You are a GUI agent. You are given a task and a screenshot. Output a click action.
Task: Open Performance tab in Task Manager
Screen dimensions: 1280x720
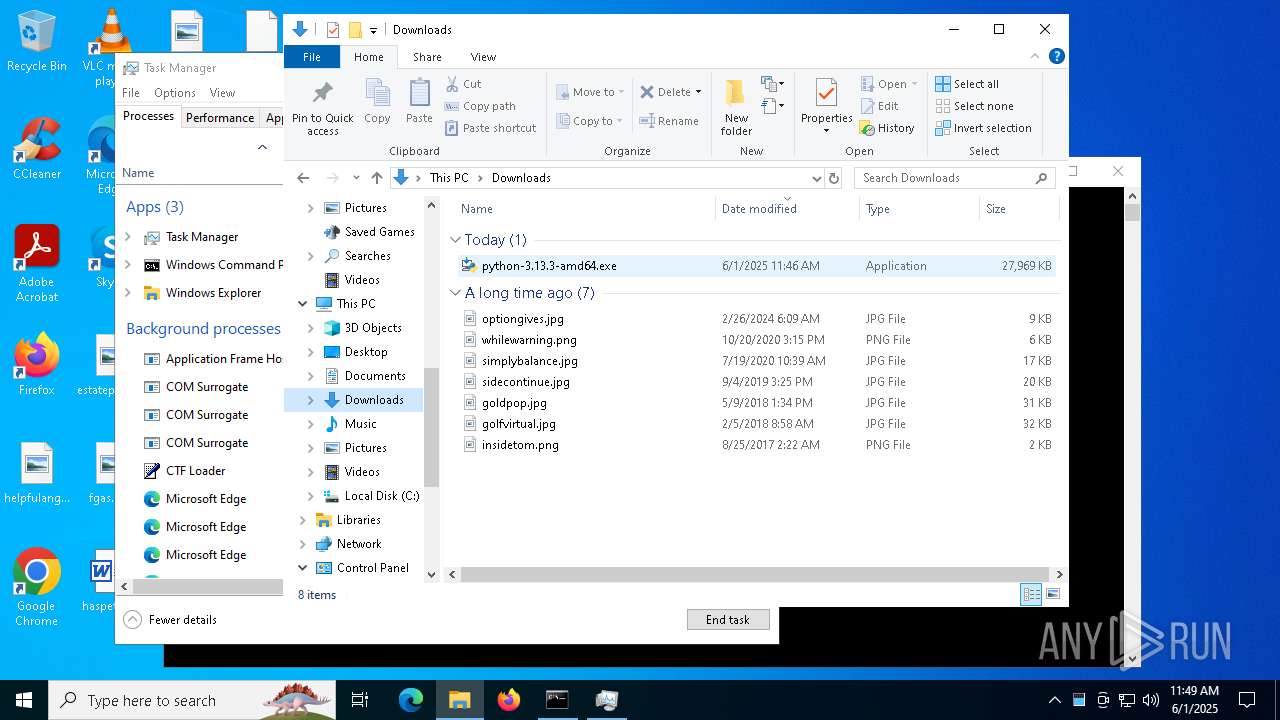220,117
